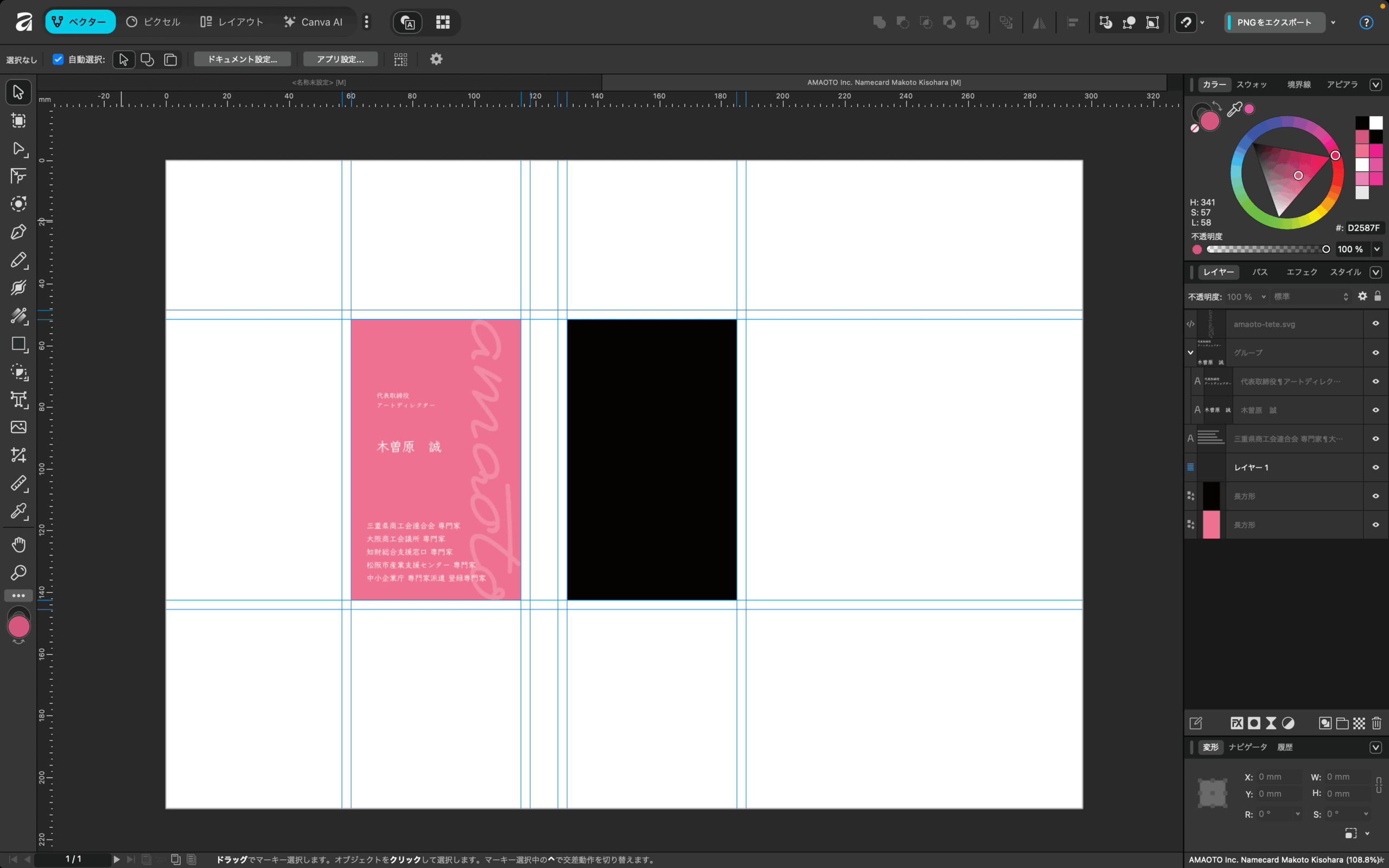Hide the amaoto-tete.svg layer
This screenshot has width=1389, height=868.
click(1375, 324)
